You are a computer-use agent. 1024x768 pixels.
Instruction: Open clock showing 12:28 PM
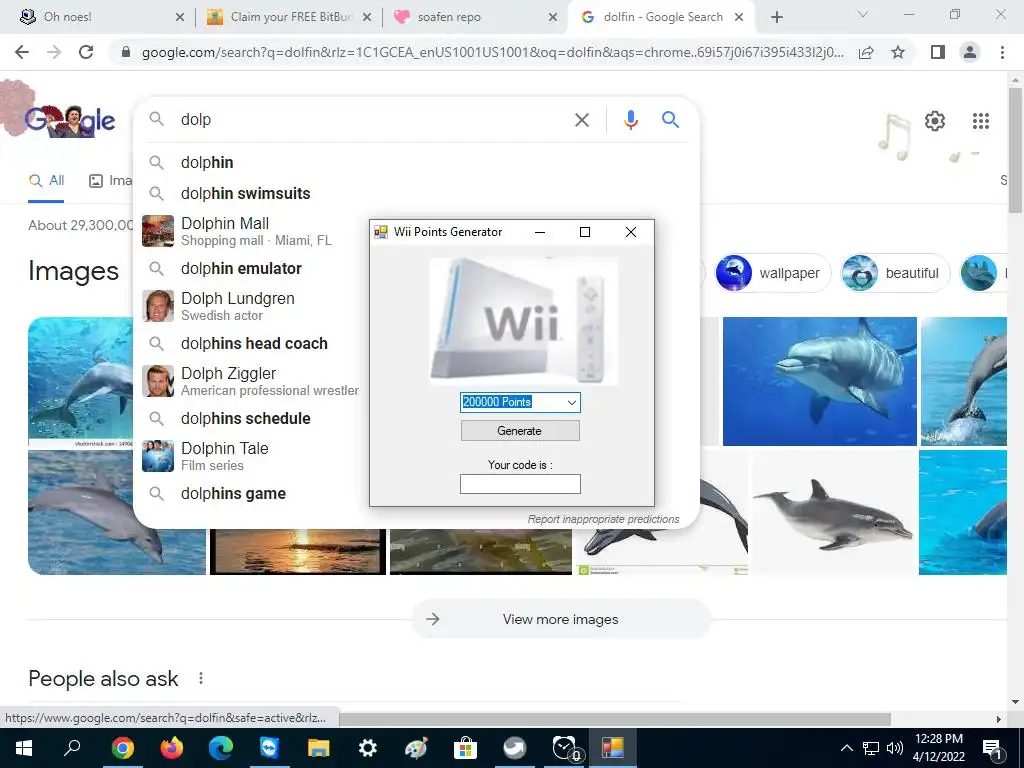pyautogui.click(x=938, y=748)
